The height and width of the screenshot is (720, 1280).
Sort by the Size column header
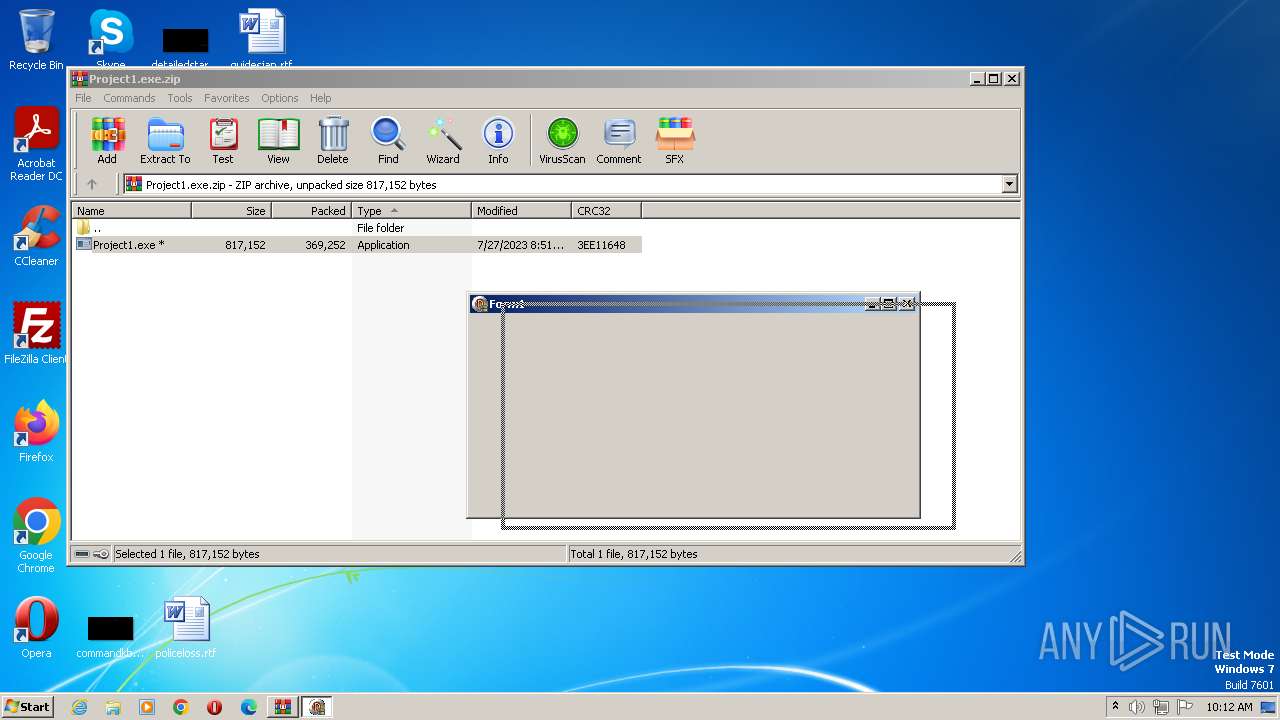(231, 211)
